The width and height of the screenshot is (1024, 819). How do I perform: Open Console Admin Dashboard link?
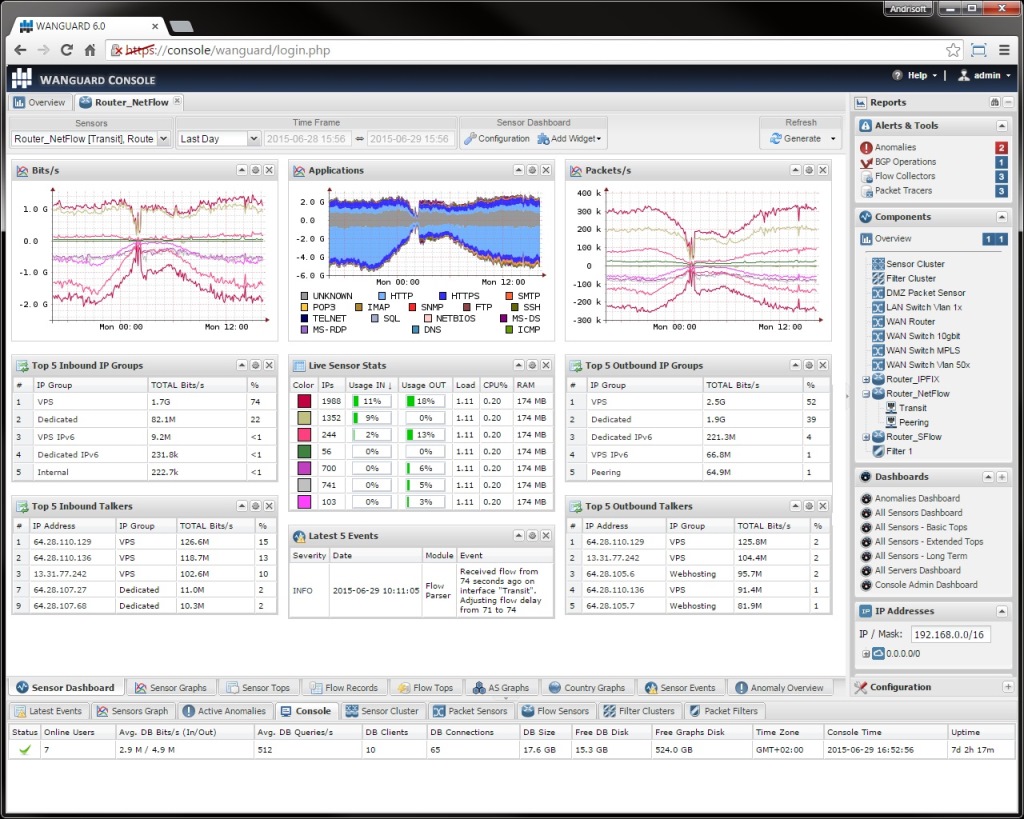pyautogui.click(x=926, y=585)
